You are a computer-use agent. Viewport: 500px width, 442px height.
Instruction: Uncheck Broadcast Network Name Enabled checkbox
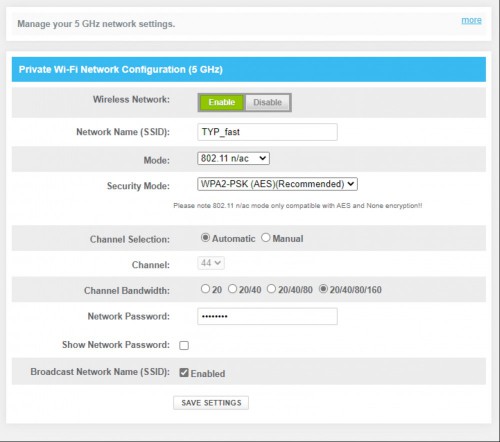[184, 373]
